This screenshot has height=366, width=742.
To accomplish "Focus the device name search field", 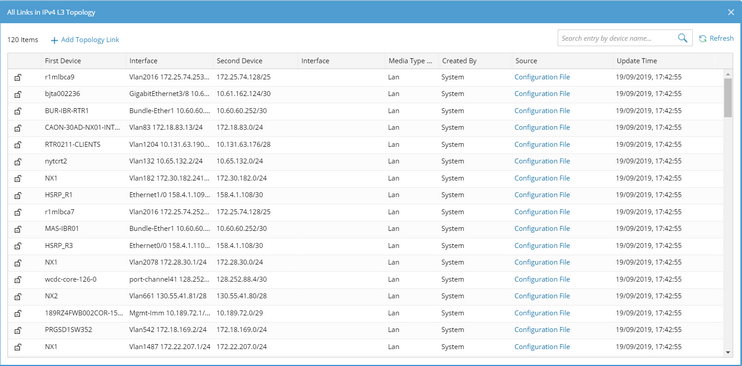I will [617, 38].
